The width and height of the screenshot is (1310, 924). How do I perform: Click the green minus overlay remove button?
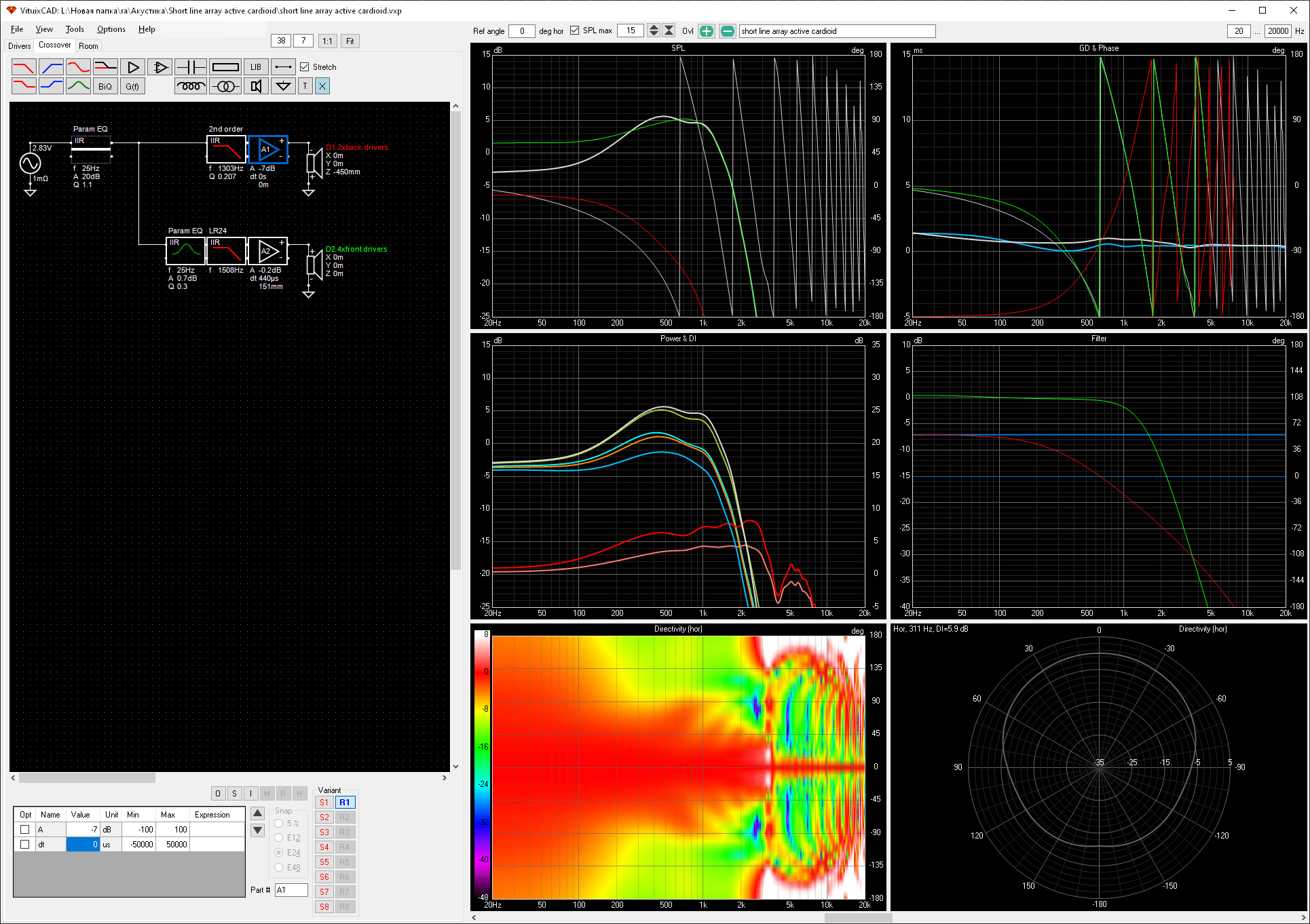click(727, 31)
